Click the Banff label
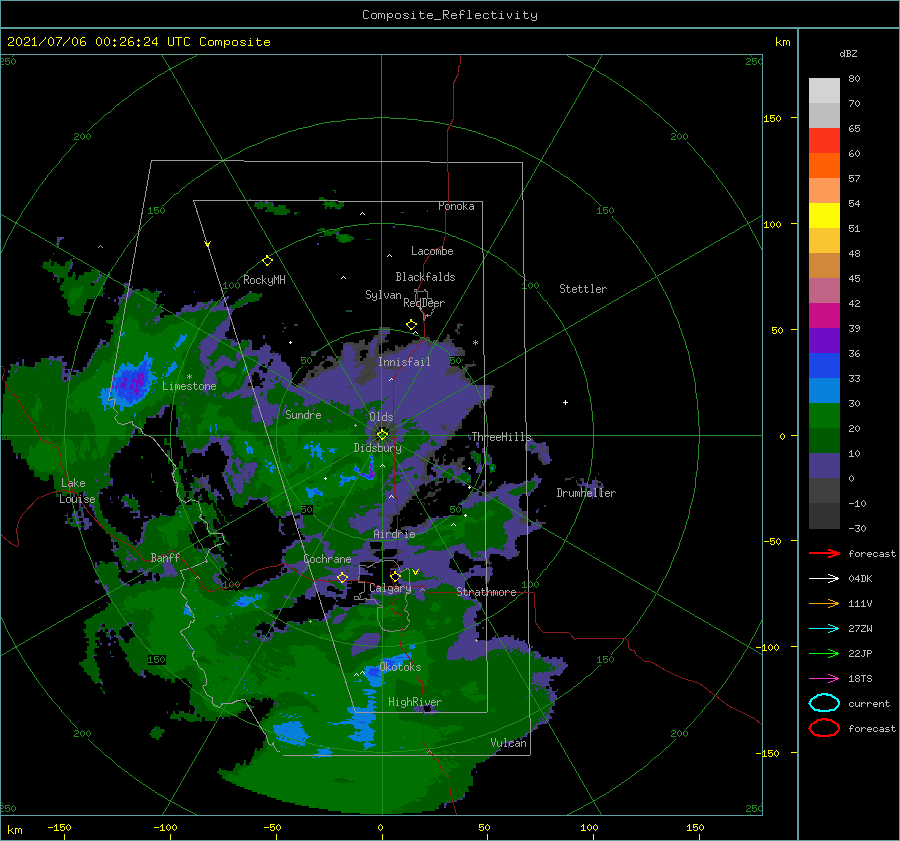Screen dimensions: 900x841 (x=165, y=558)
